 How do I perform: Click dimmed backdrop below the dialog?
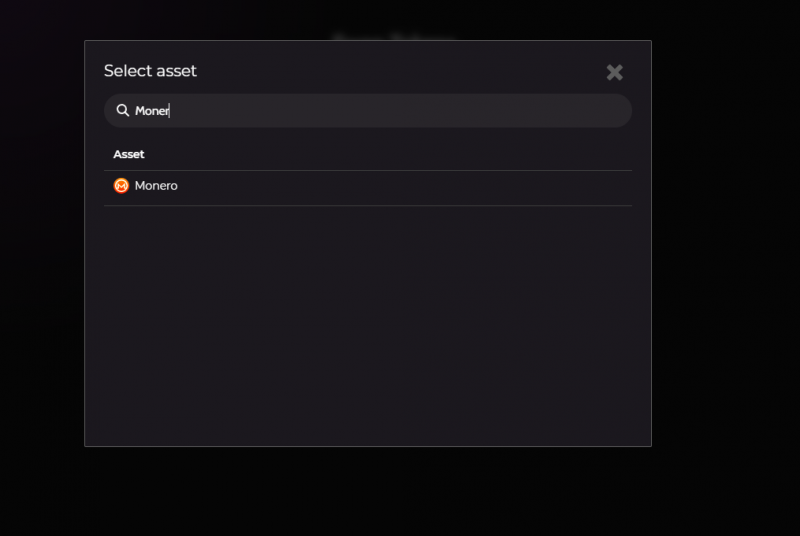[368, 492]
